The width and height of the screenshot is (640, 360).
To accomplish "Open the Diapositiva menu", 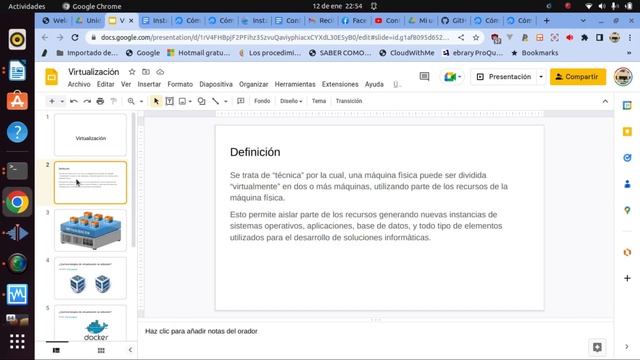I will coord(216,84).
